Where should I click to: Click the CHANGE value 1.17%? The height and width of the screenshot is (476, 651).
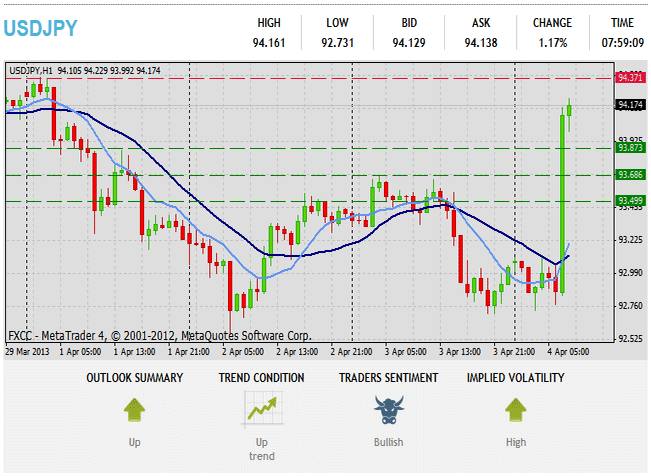click(x=553, y=43)
